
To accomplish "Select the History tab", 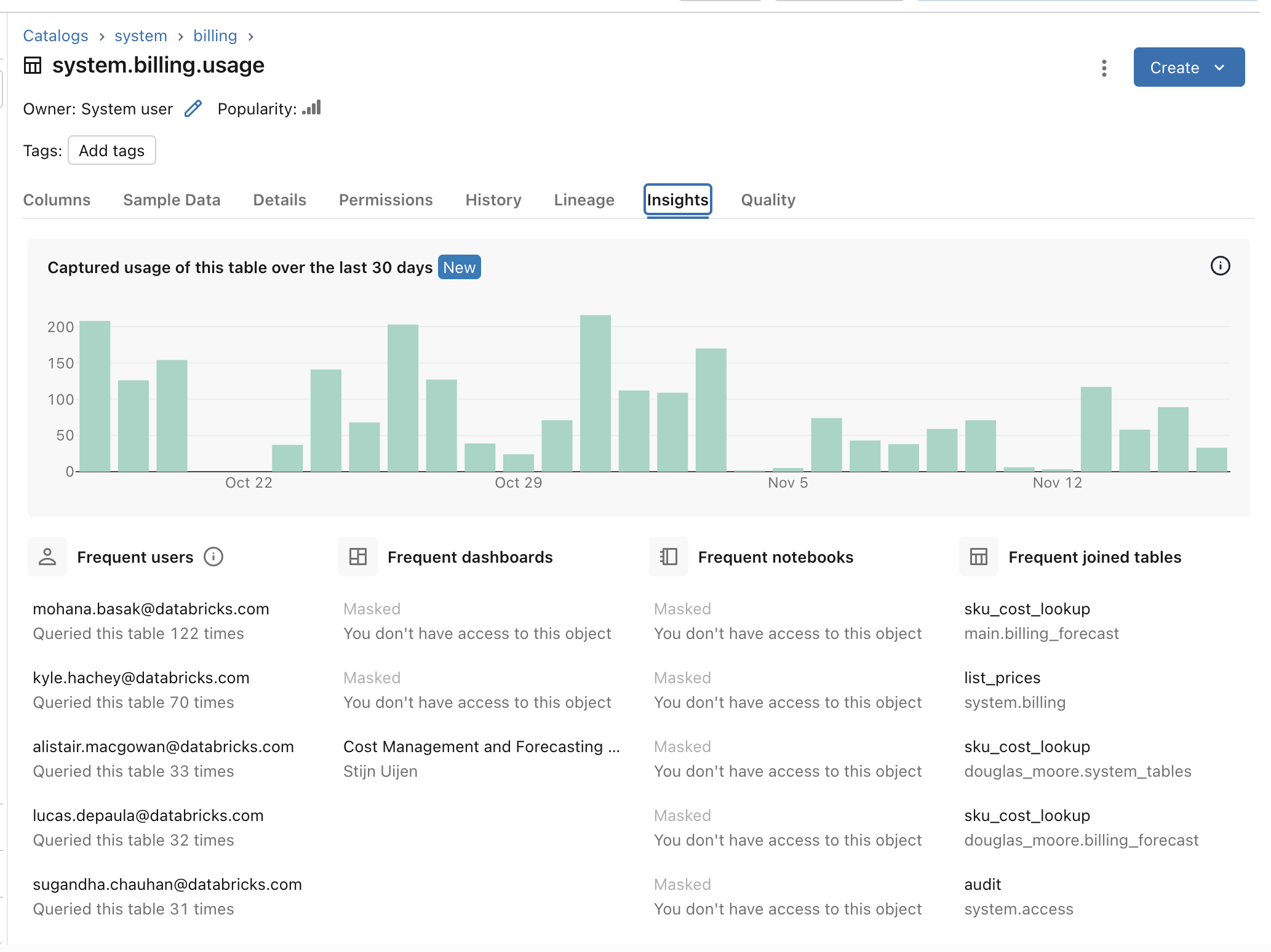I will click(x=494, y=199).
